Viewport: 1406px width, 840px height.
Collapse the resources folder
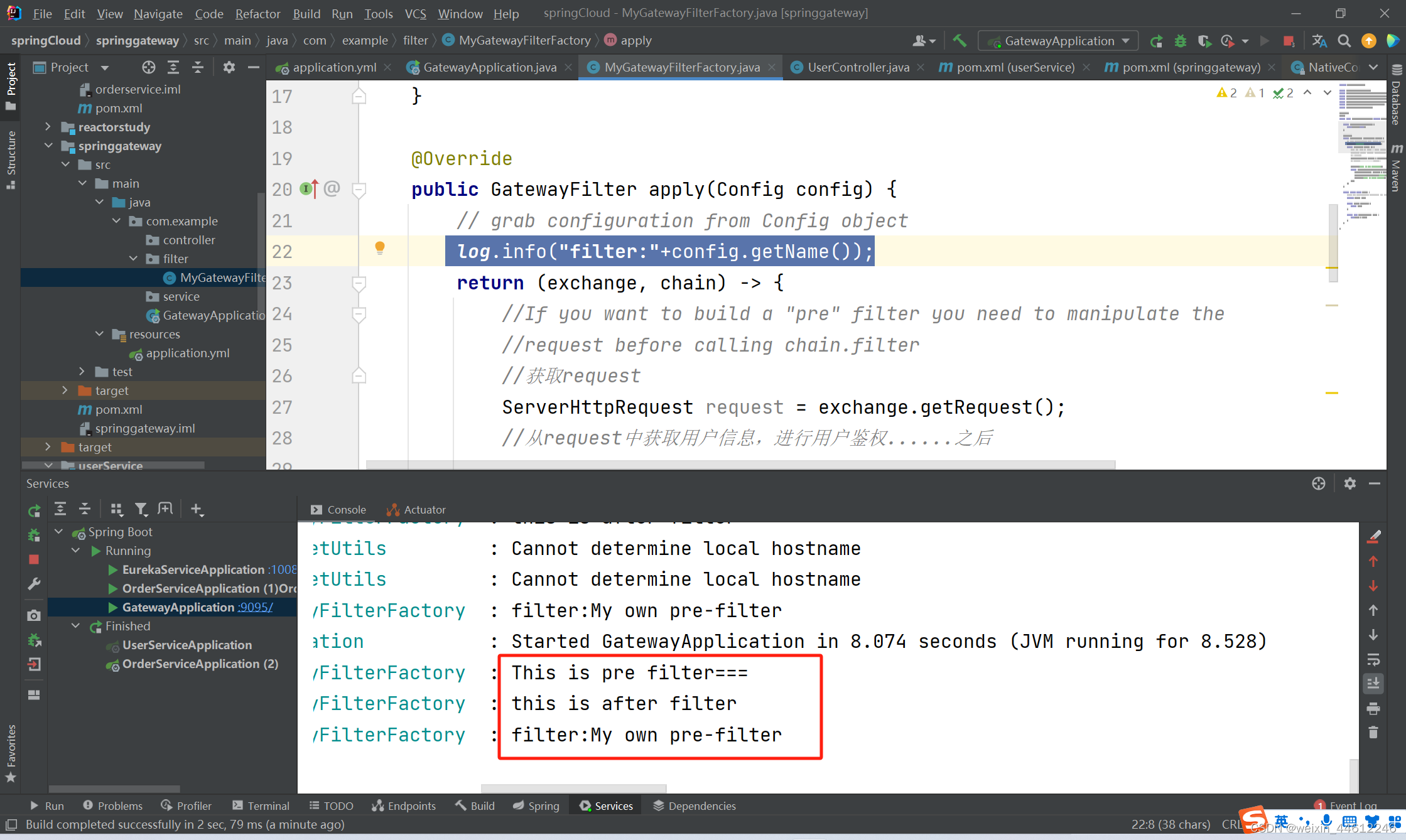[99, 334]
